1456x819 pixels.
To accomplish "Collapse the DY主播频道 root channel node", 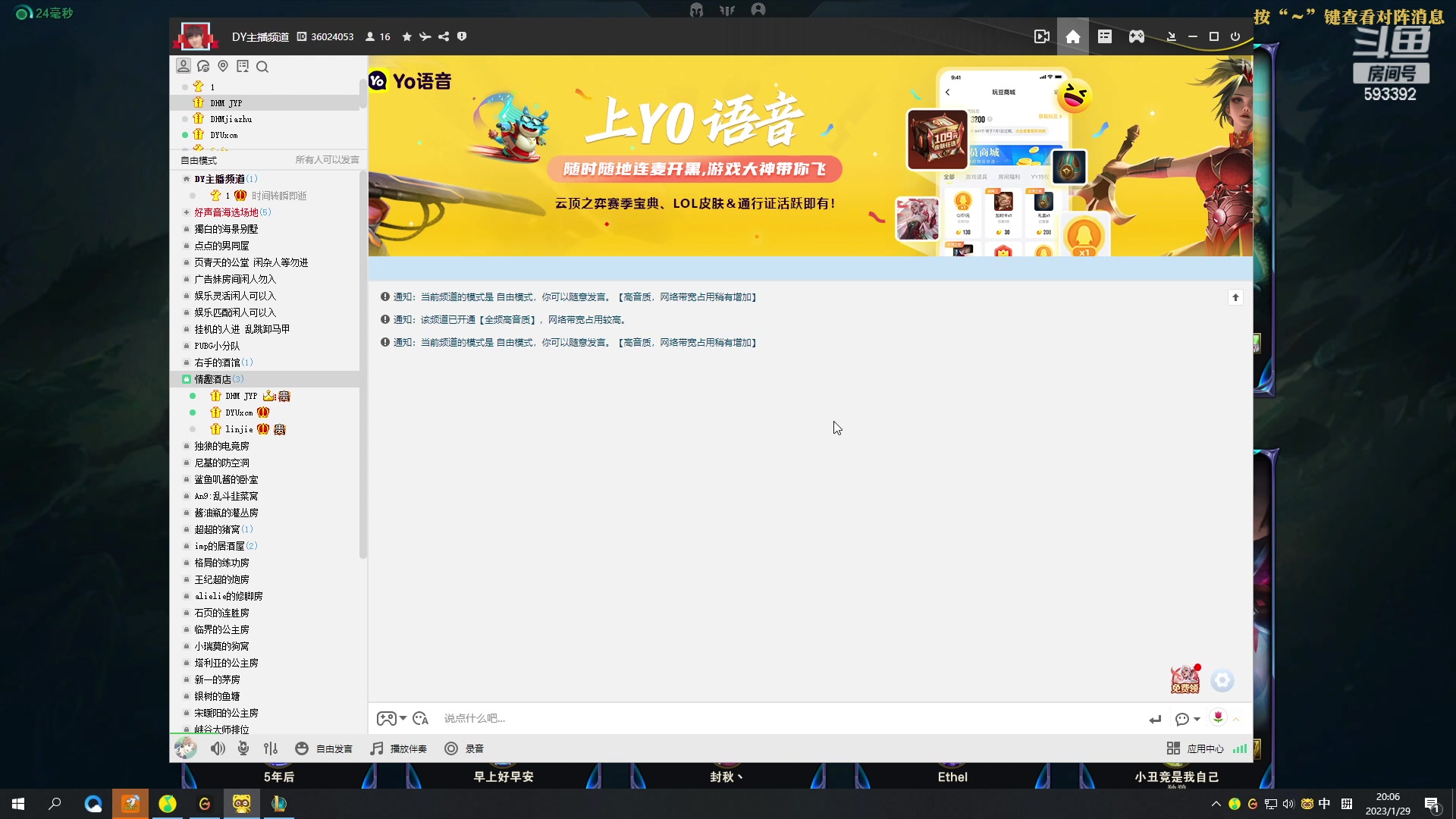I will pos(187,179).
